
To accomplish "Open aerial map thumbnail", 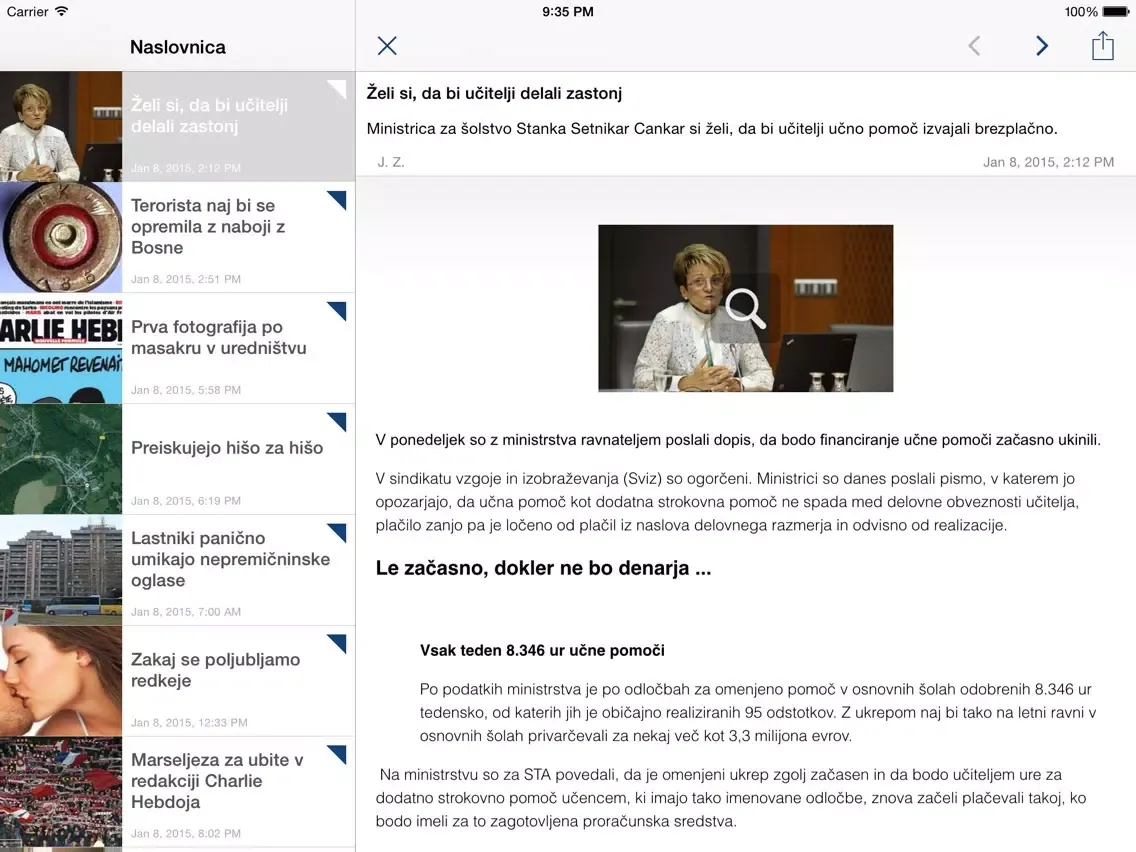I will [x=61, y=459].
